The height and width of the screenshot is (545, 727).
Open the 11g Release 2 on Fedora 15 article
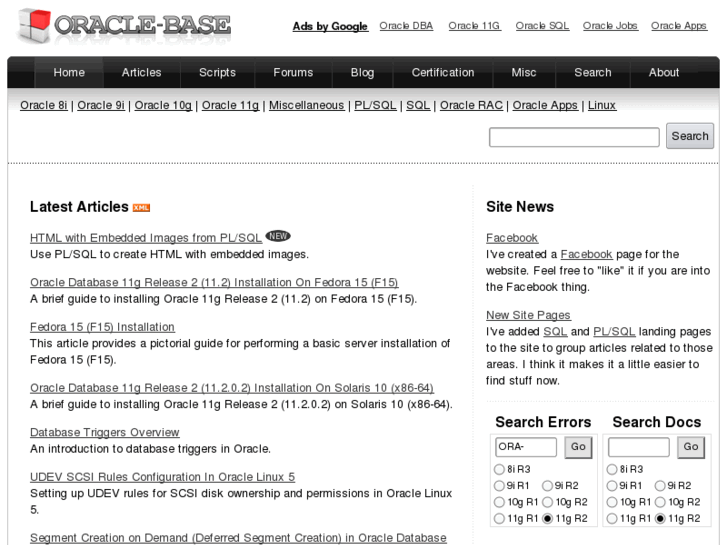214,282
